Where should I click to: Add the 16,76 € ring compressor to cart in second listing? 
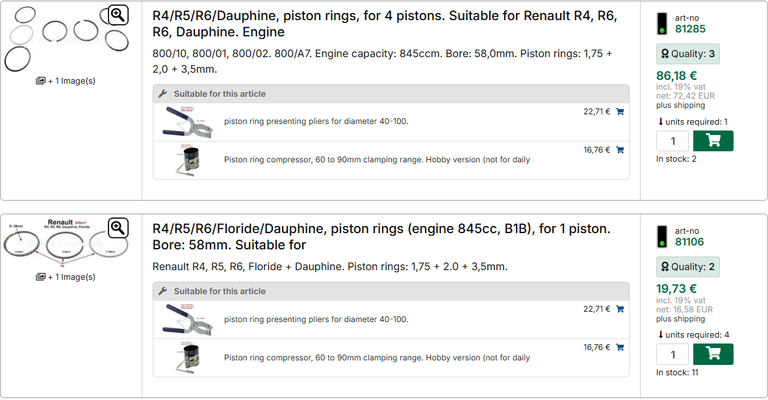(620, 348)
